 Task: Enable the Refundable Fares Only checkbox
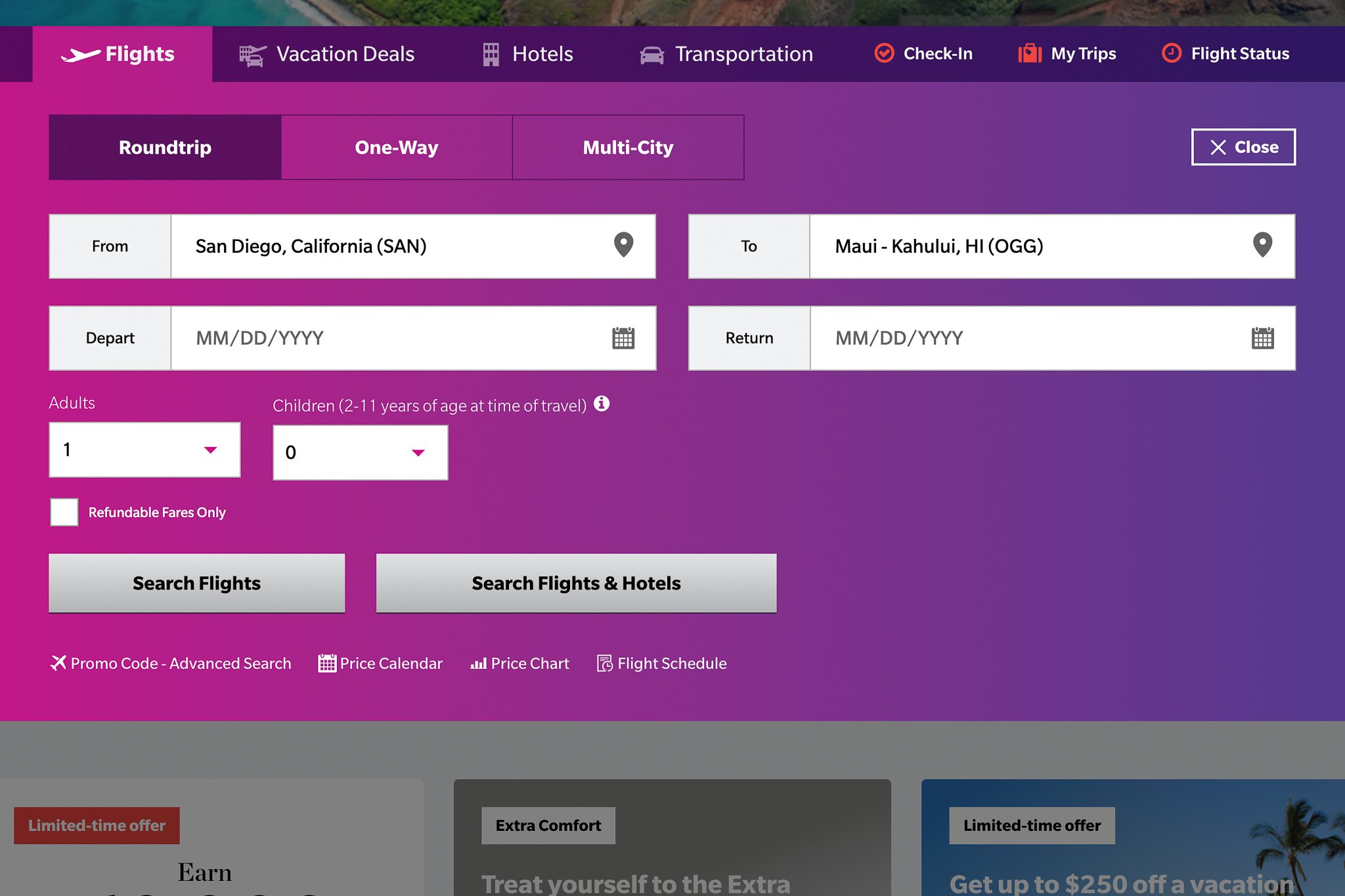pyautogui.click(x=64, y=512)
